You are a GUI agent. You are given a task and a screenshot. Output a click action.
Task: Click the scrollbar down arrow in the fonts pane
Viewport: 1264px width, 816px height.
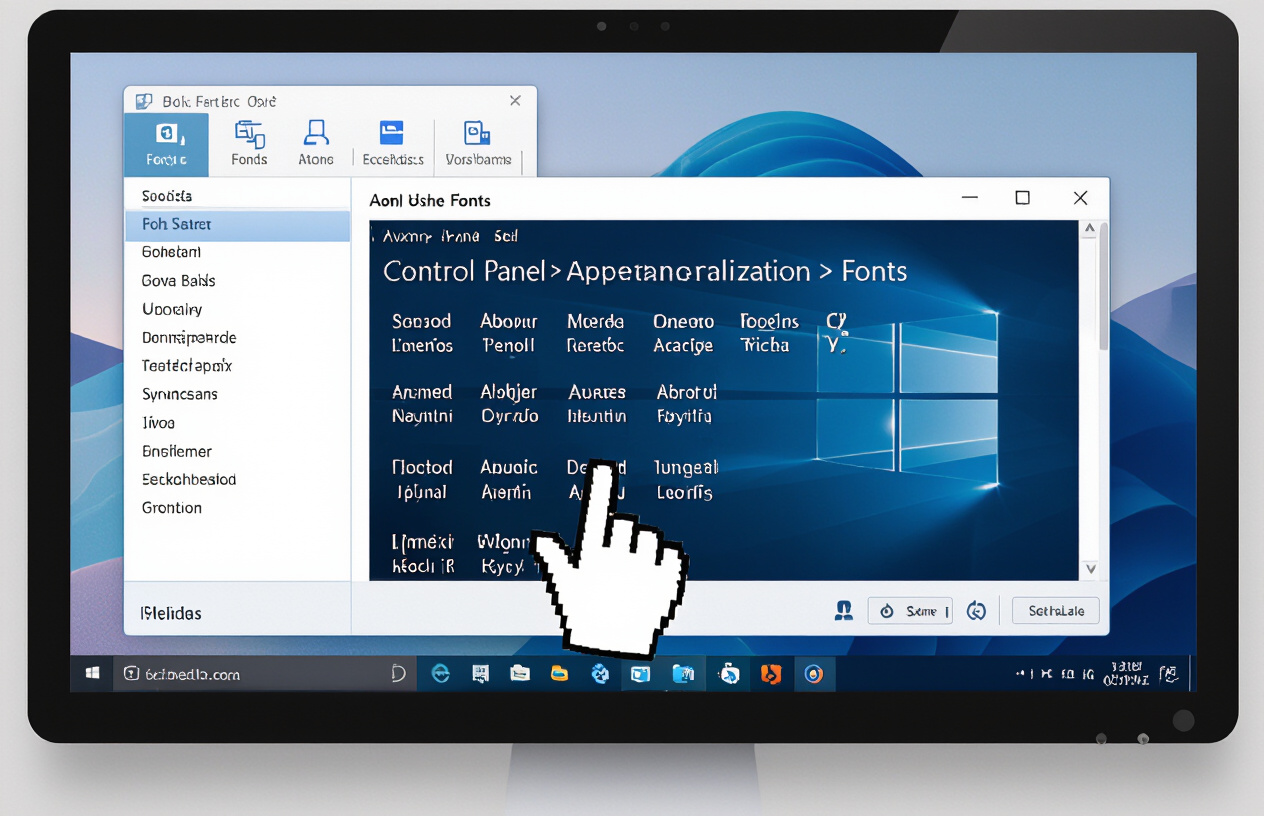point(1090,569)
